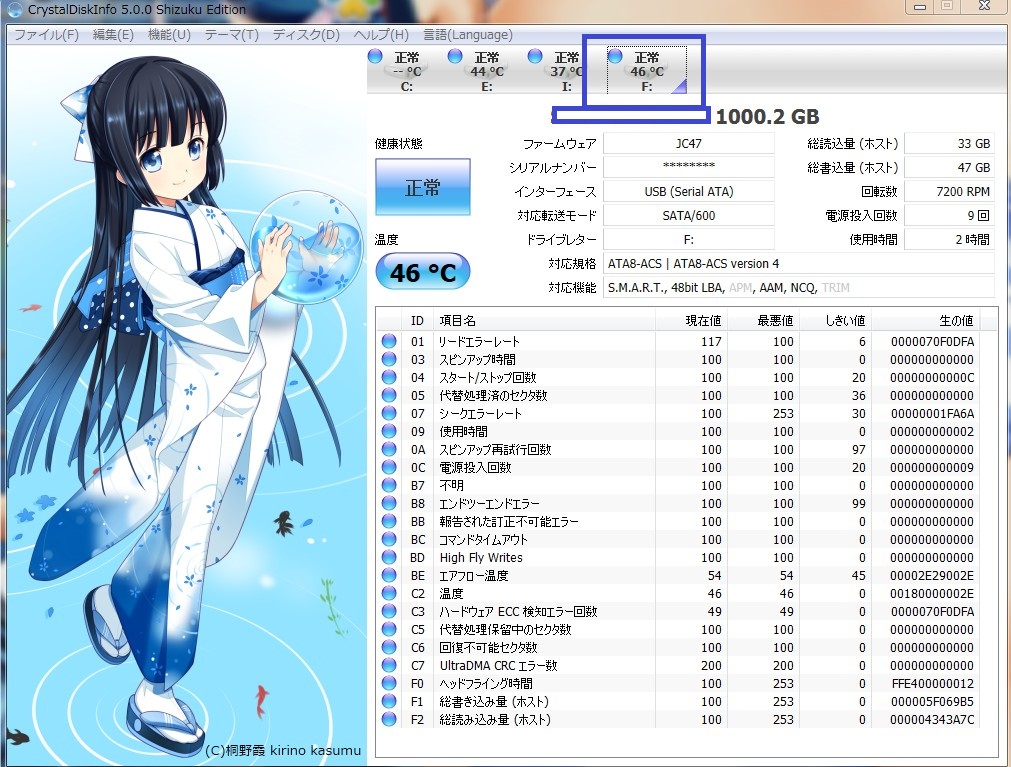Click the USB (Serial ATA) interface field

689,191
